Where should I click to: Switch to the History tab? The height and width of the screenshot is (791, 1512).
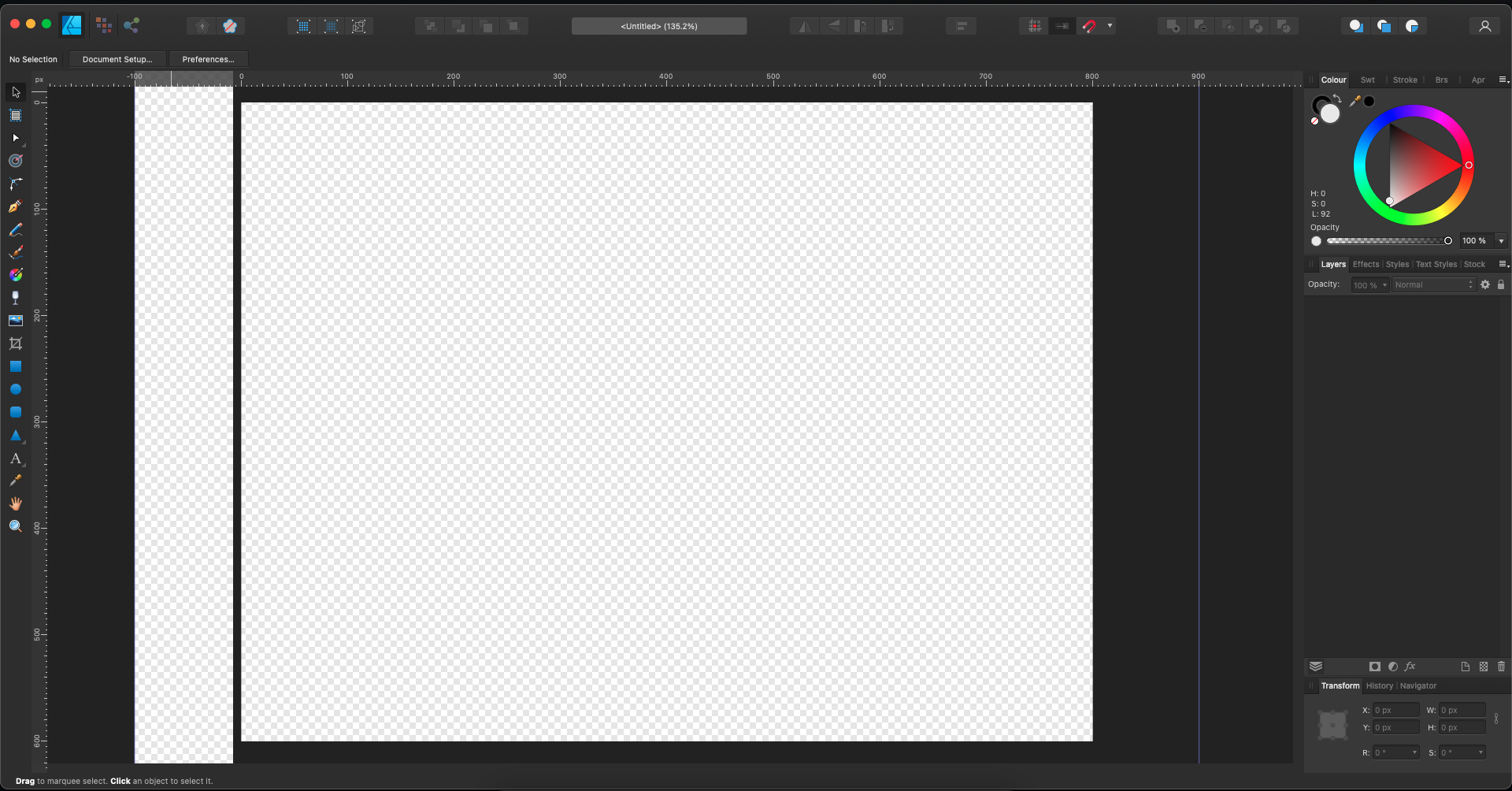coord(1380,686)
